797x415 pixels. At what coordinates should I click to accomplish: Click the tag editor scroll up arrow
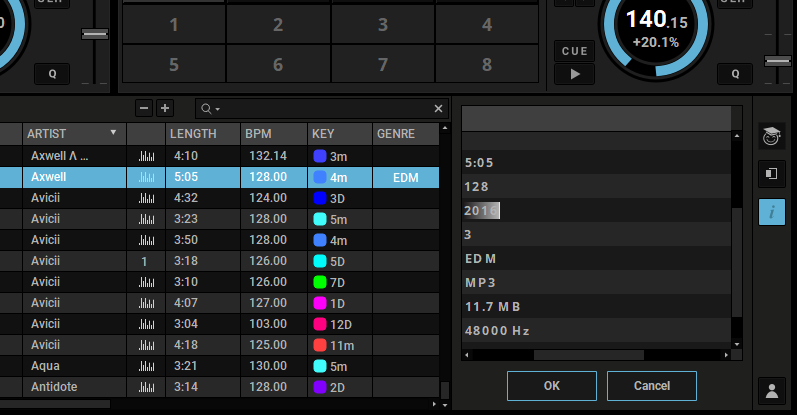click(x=737, y=136)
